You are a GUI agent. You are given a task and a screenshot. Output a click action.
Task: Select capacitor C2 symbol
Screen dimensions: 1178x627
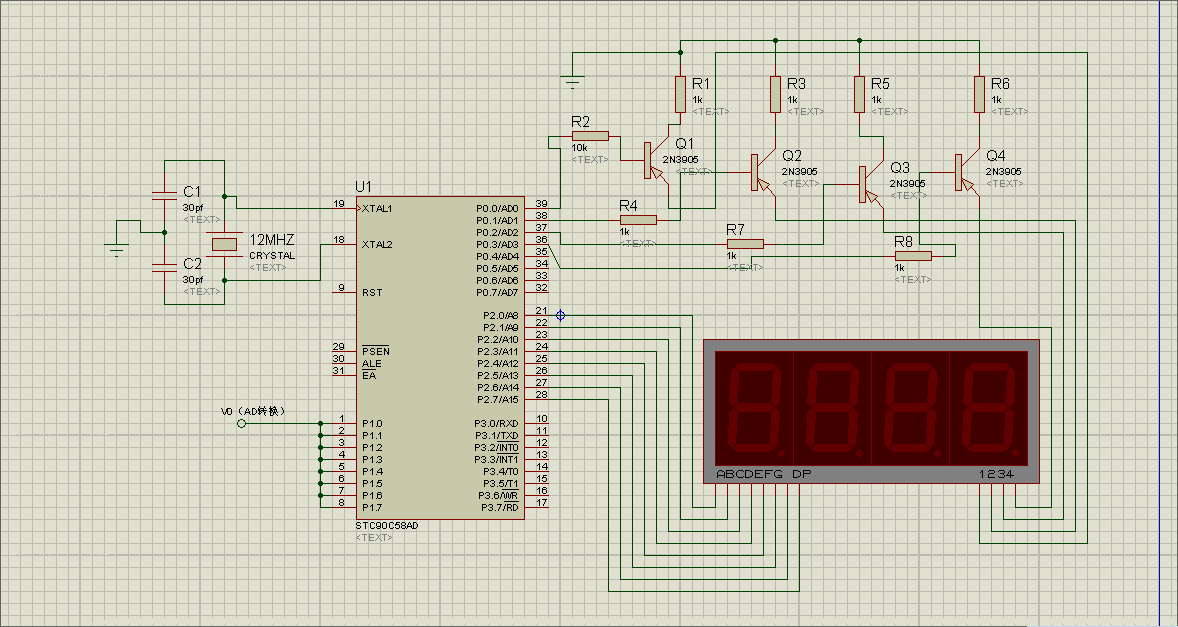[165, 268]
